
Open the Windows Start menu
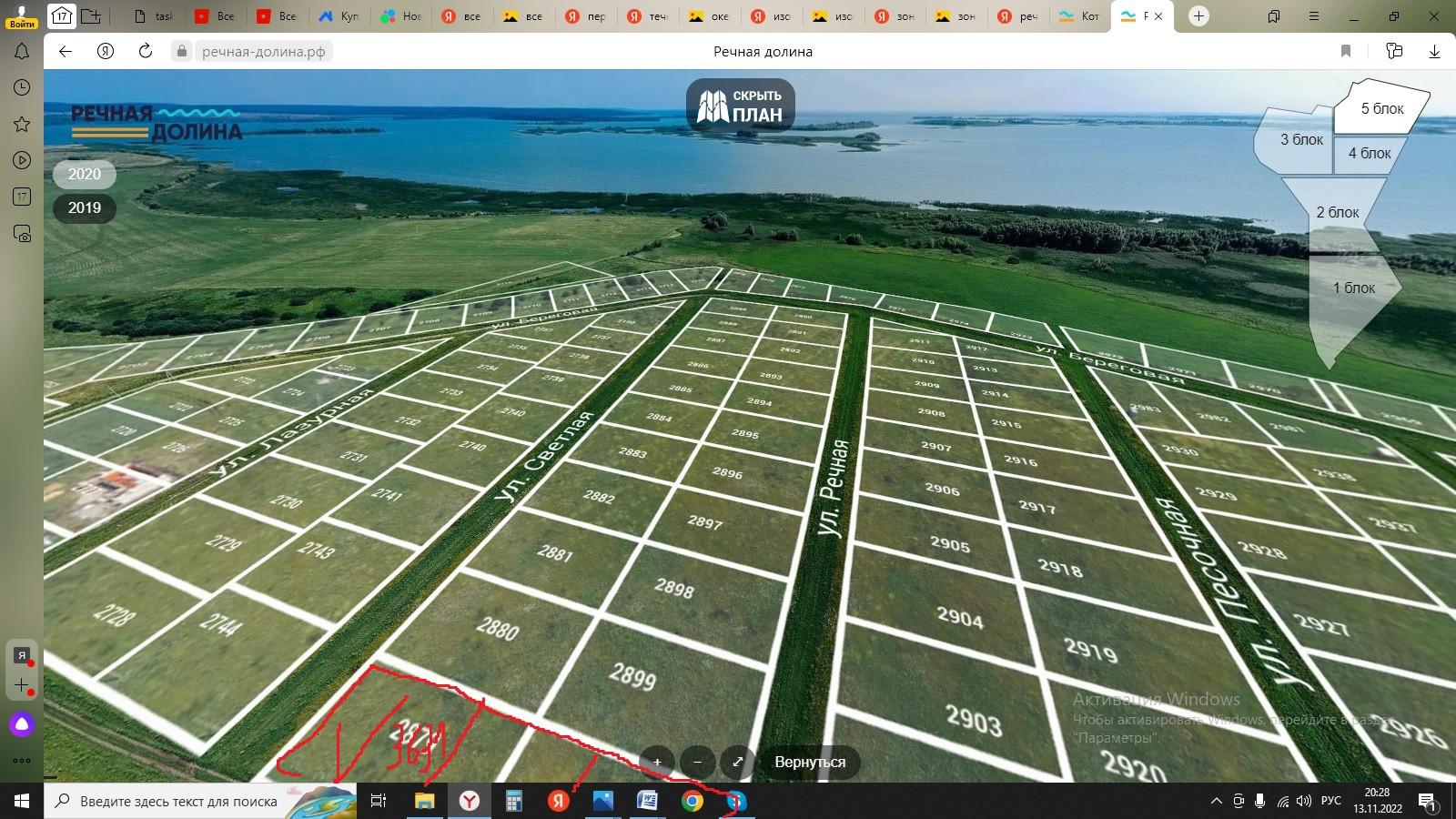pyautogui.click(x=22, y=801)
